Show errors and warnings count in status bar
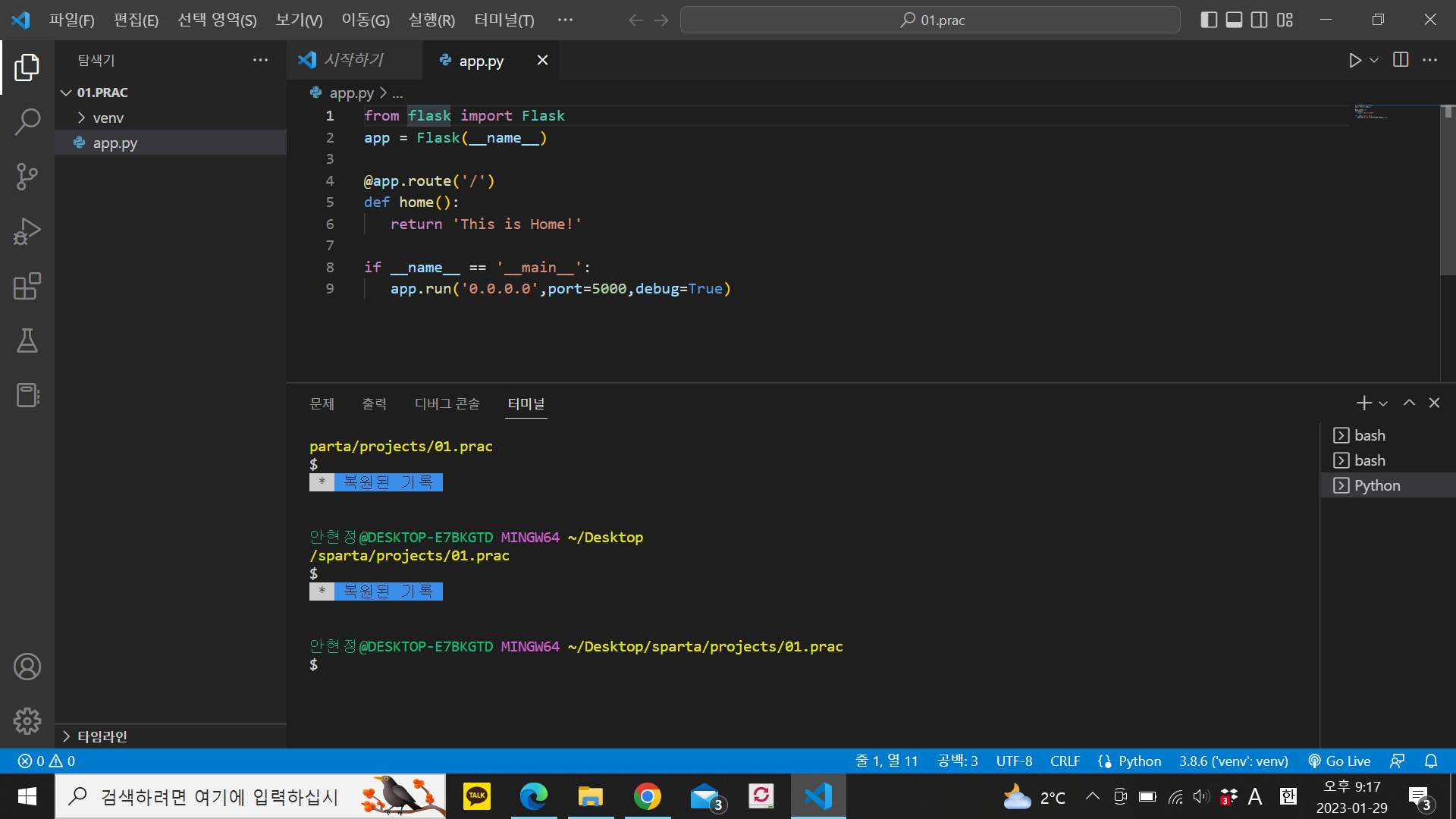The width and height of the screenshot is (1456, 819). (46, 761)
